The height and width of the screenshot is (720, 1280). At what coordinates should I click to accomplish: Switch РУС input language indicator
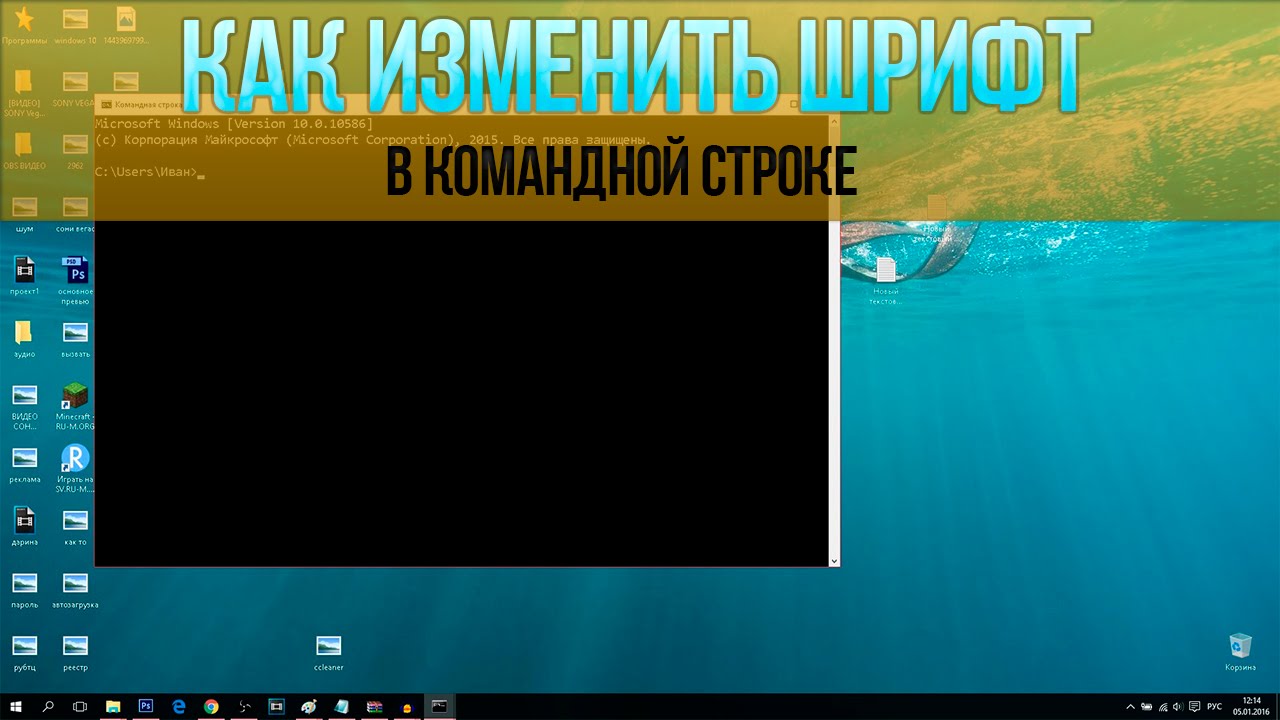tap(1214, 706)
